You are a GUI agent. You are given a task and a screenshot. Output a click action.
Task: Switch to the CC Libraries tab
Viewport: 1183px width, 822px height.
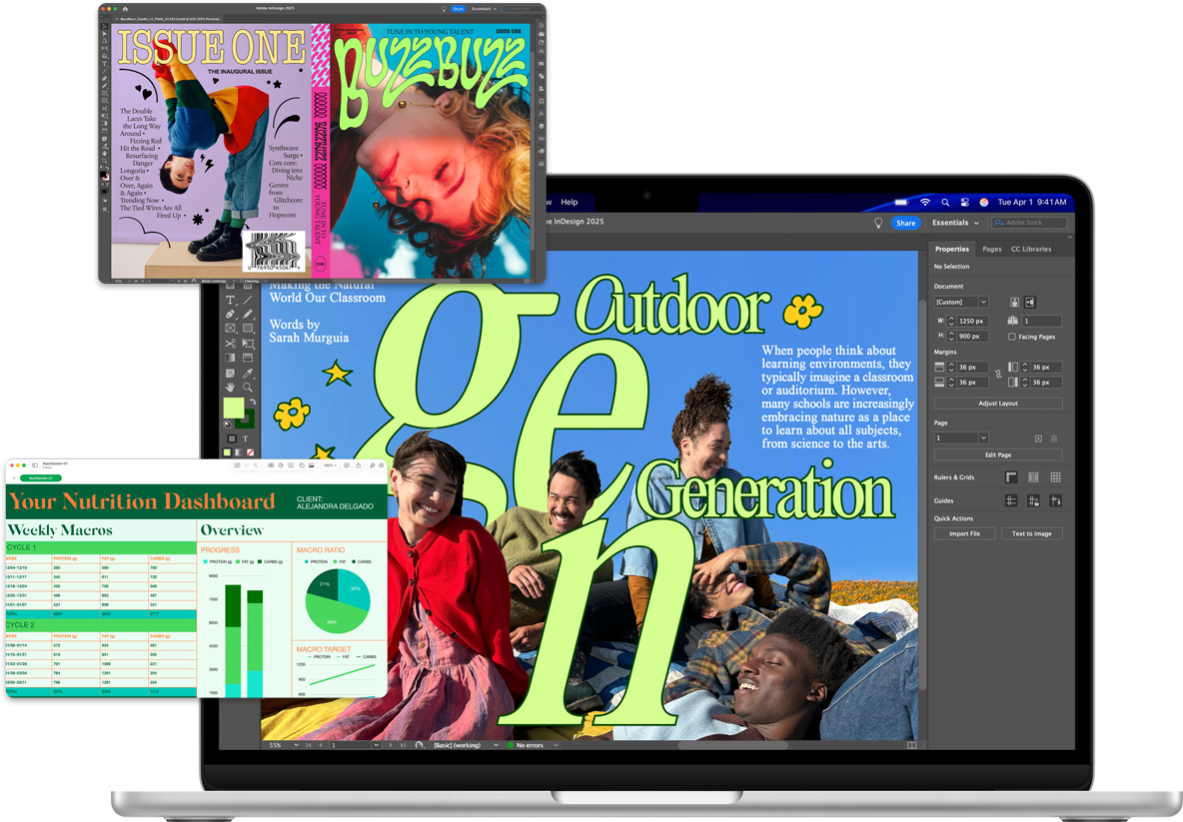tap(1031, 249)
